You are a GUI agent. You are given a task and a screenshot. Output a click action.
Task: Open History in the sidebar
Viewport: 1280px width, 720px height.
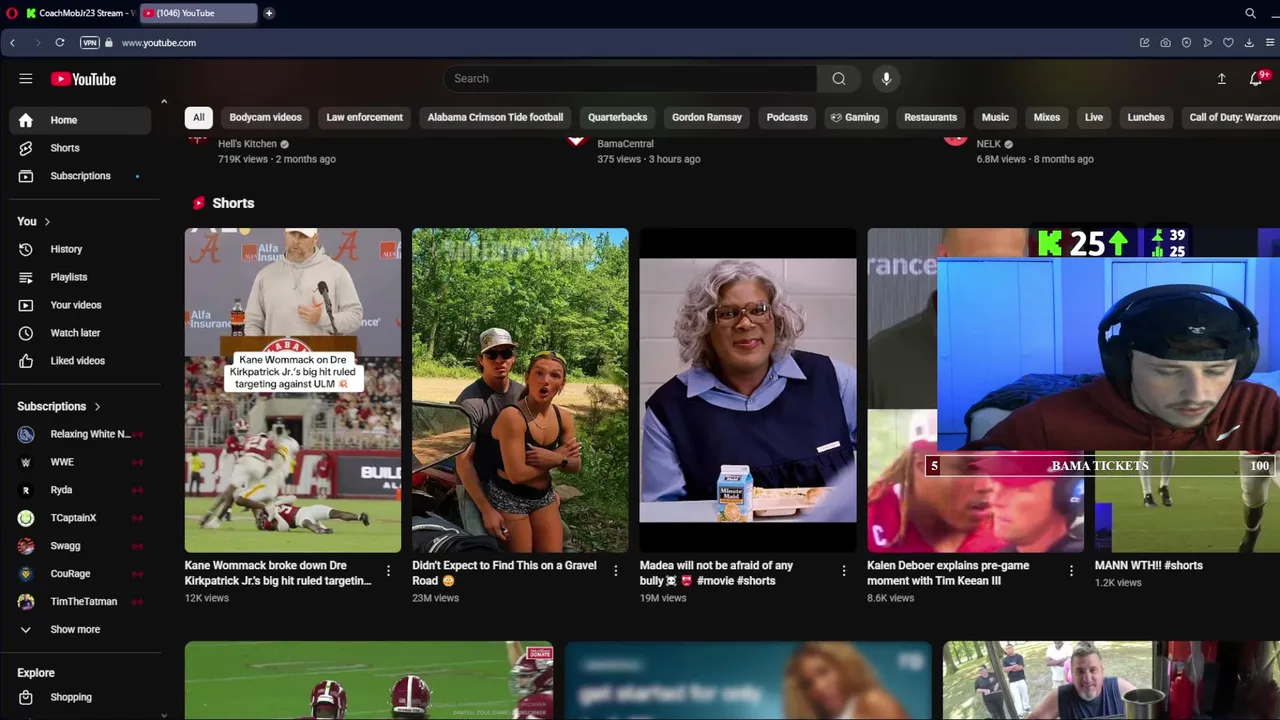pyautogui.click(x=80, y=249)
